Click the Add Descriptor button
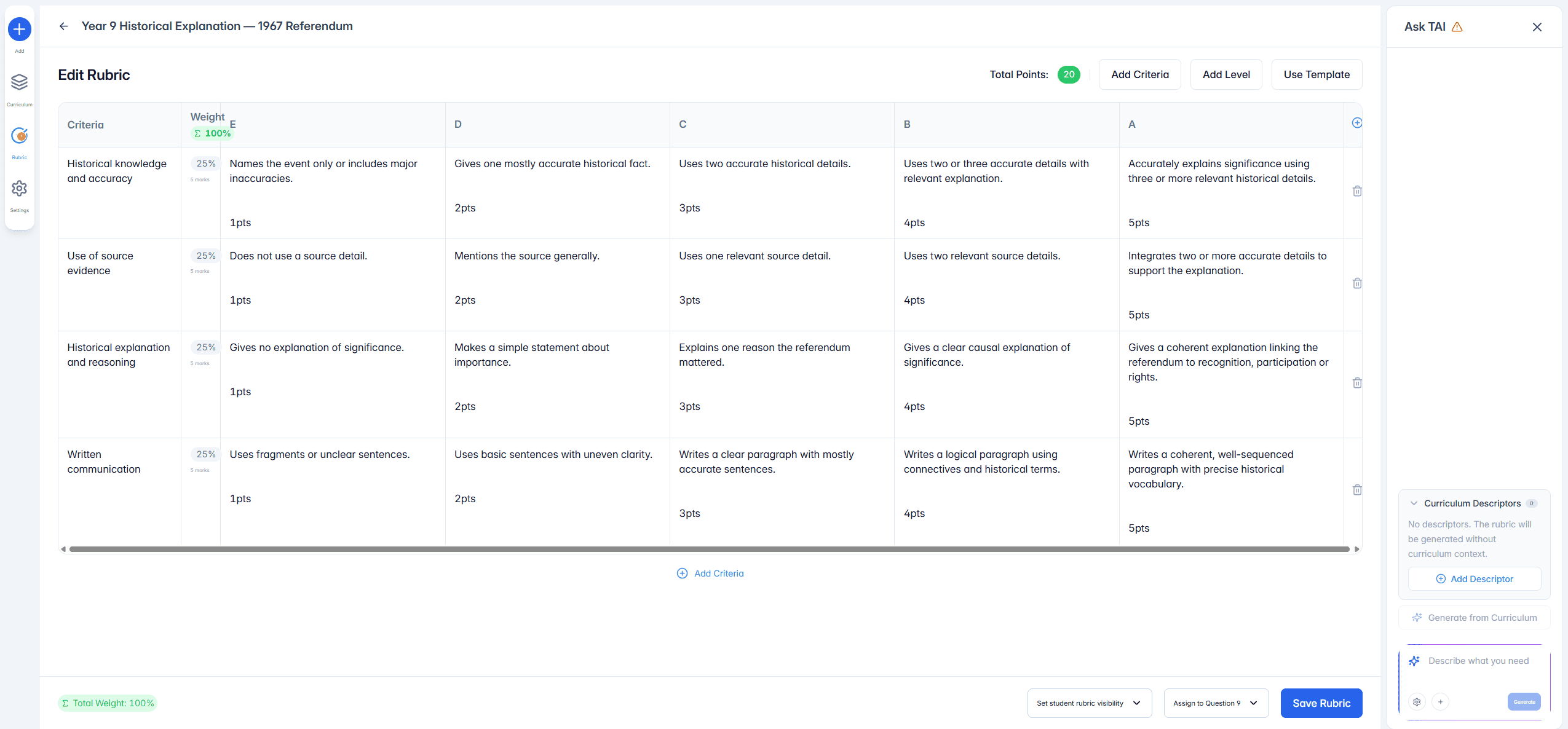Screen dimensions: 1568x729 click(1474, 579)
